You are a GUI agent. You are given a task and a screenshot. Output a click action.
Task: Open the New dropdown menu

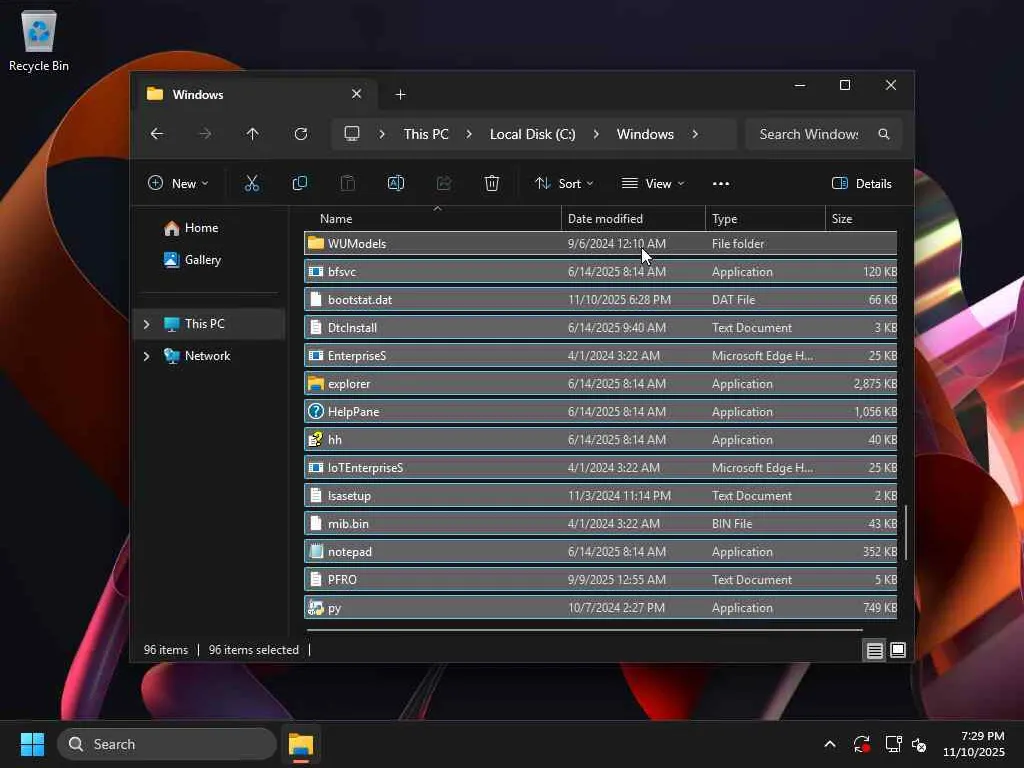click(x=178, y=184)
